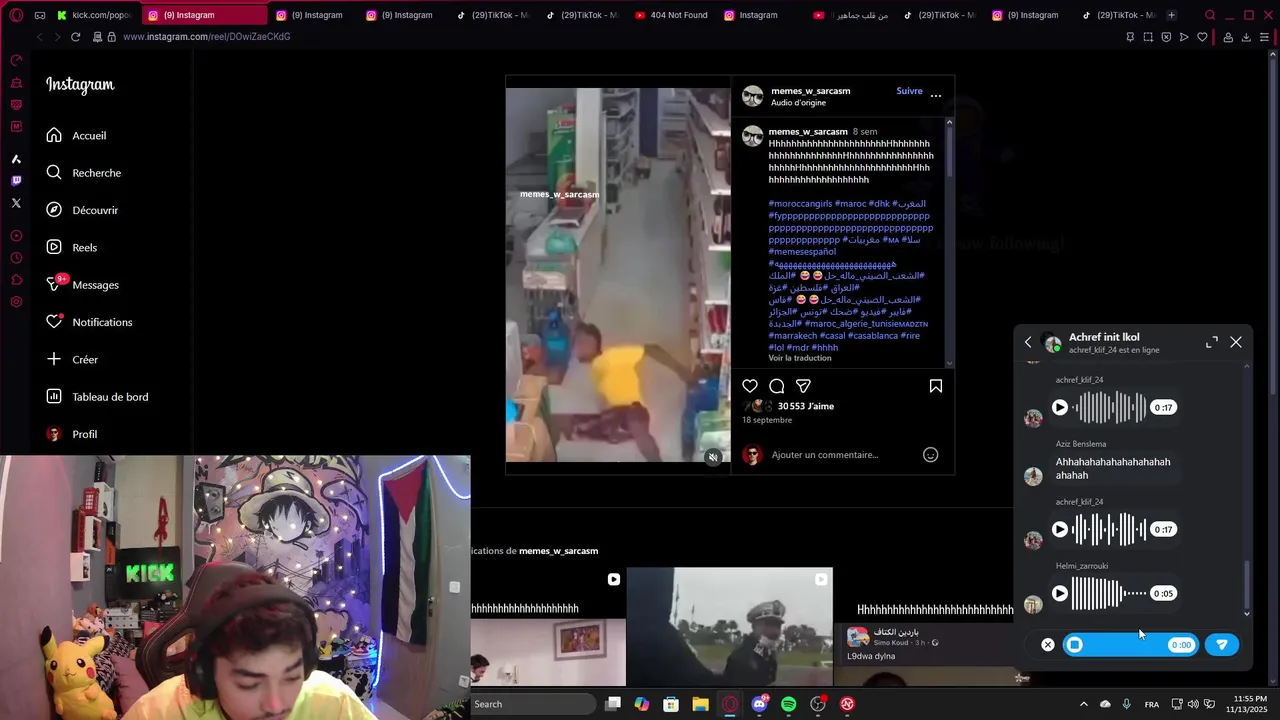Open browser downloads icon

[1246, 37]
